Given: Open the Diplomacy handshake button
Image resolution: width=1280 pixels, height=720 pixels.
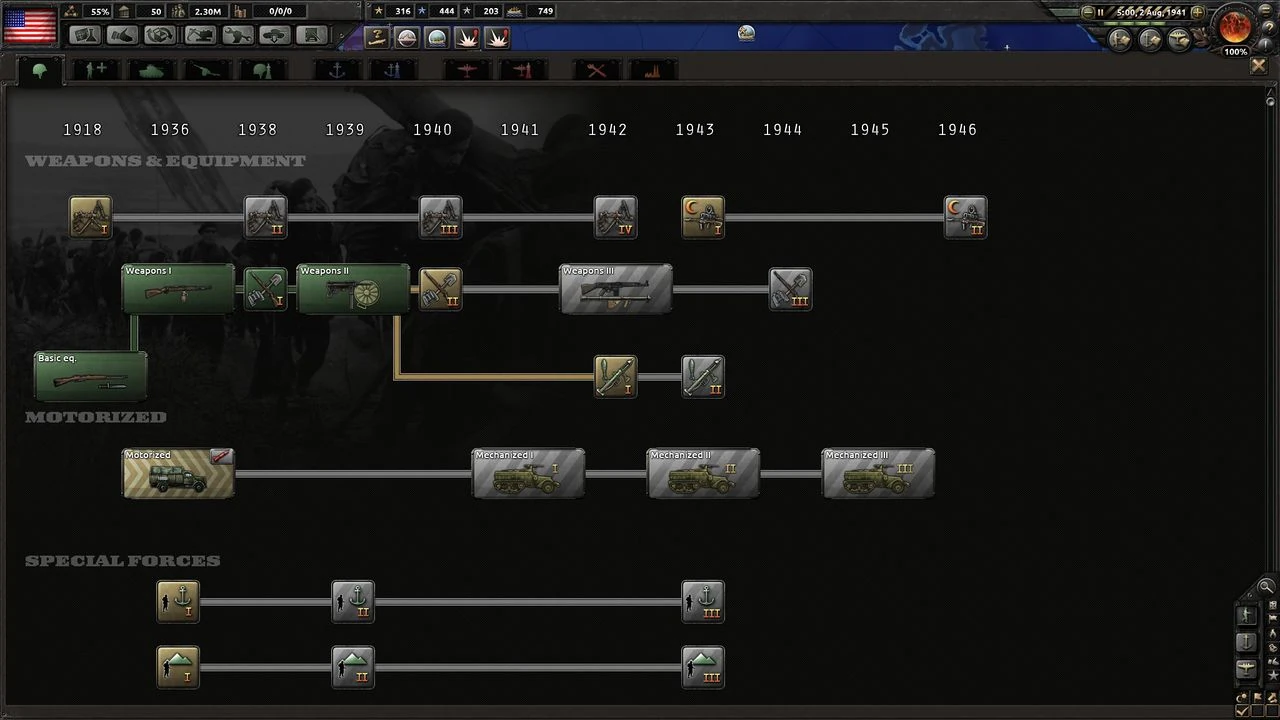Looking at the screenshot, I should [122, 35].
